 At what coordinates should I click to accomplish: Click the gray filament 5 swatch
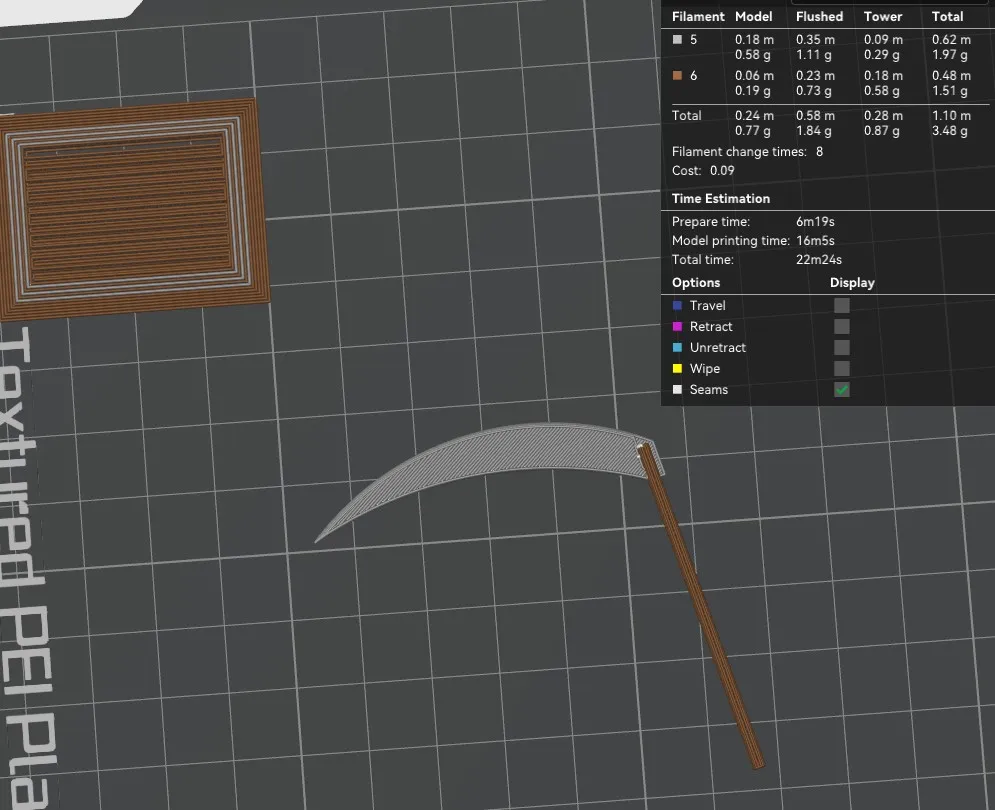(x=678, y=40)
